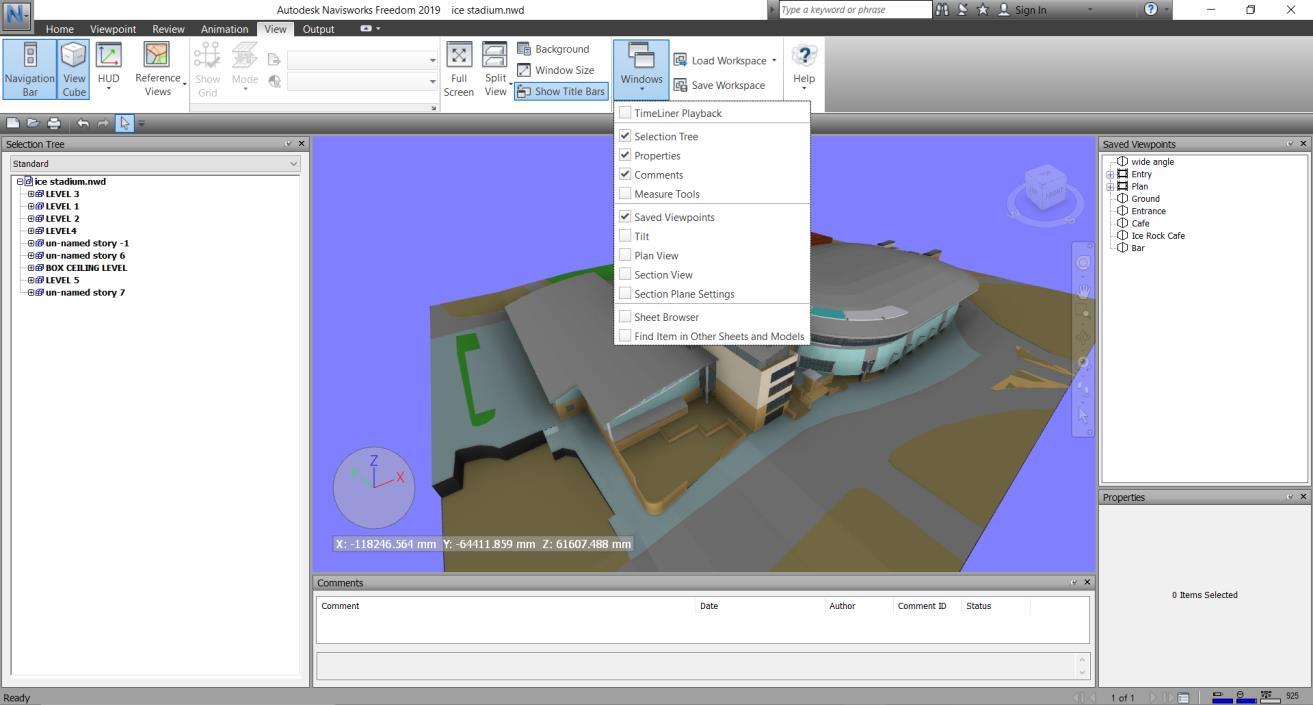Click the steering wheel icon on the navigation bar
Image resolution: width=1313 pixels, height=705 pixels.
1083,262
